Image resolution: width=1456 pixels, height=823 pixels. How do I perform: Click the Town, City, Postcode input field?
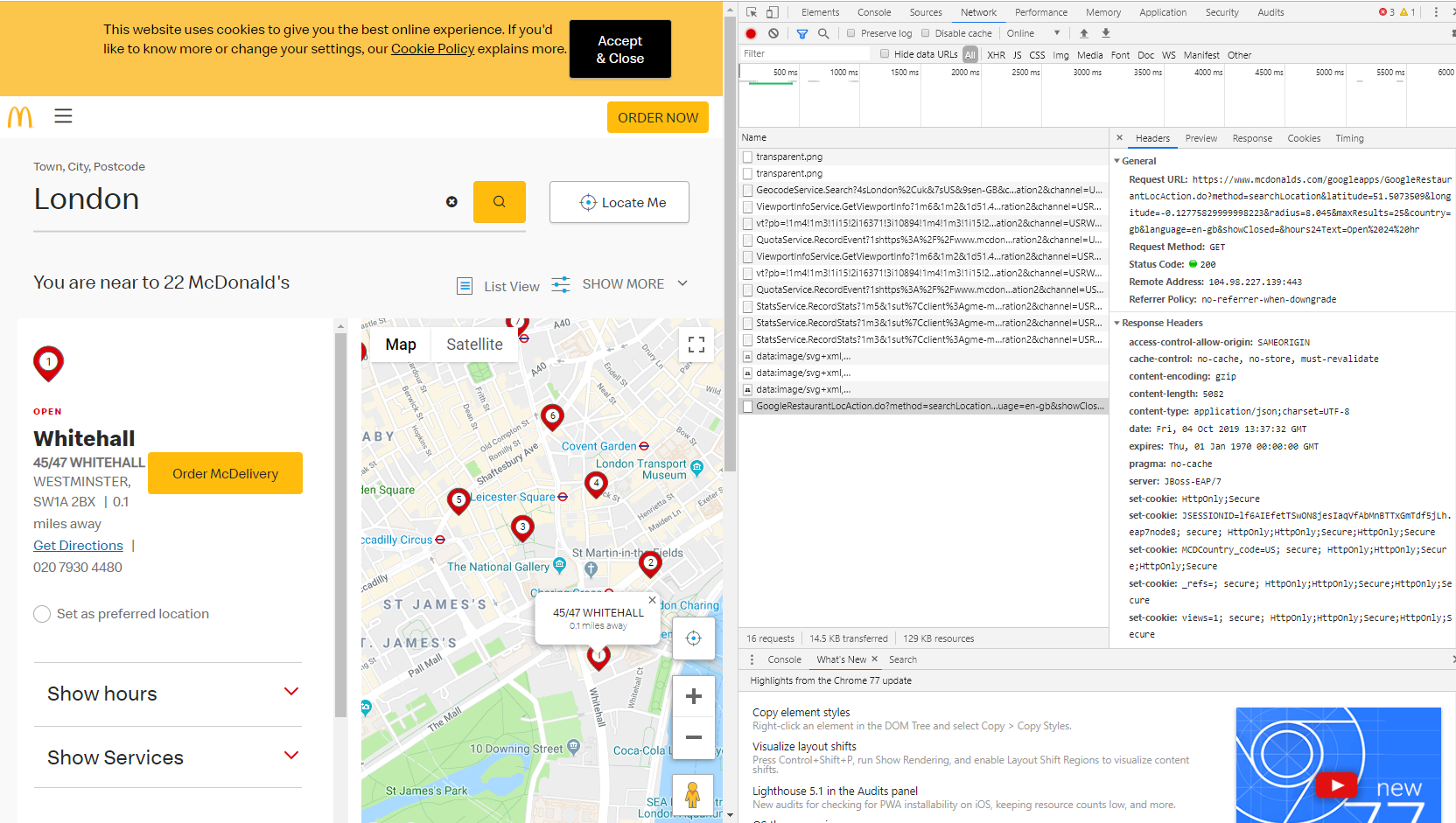(236, 200)
